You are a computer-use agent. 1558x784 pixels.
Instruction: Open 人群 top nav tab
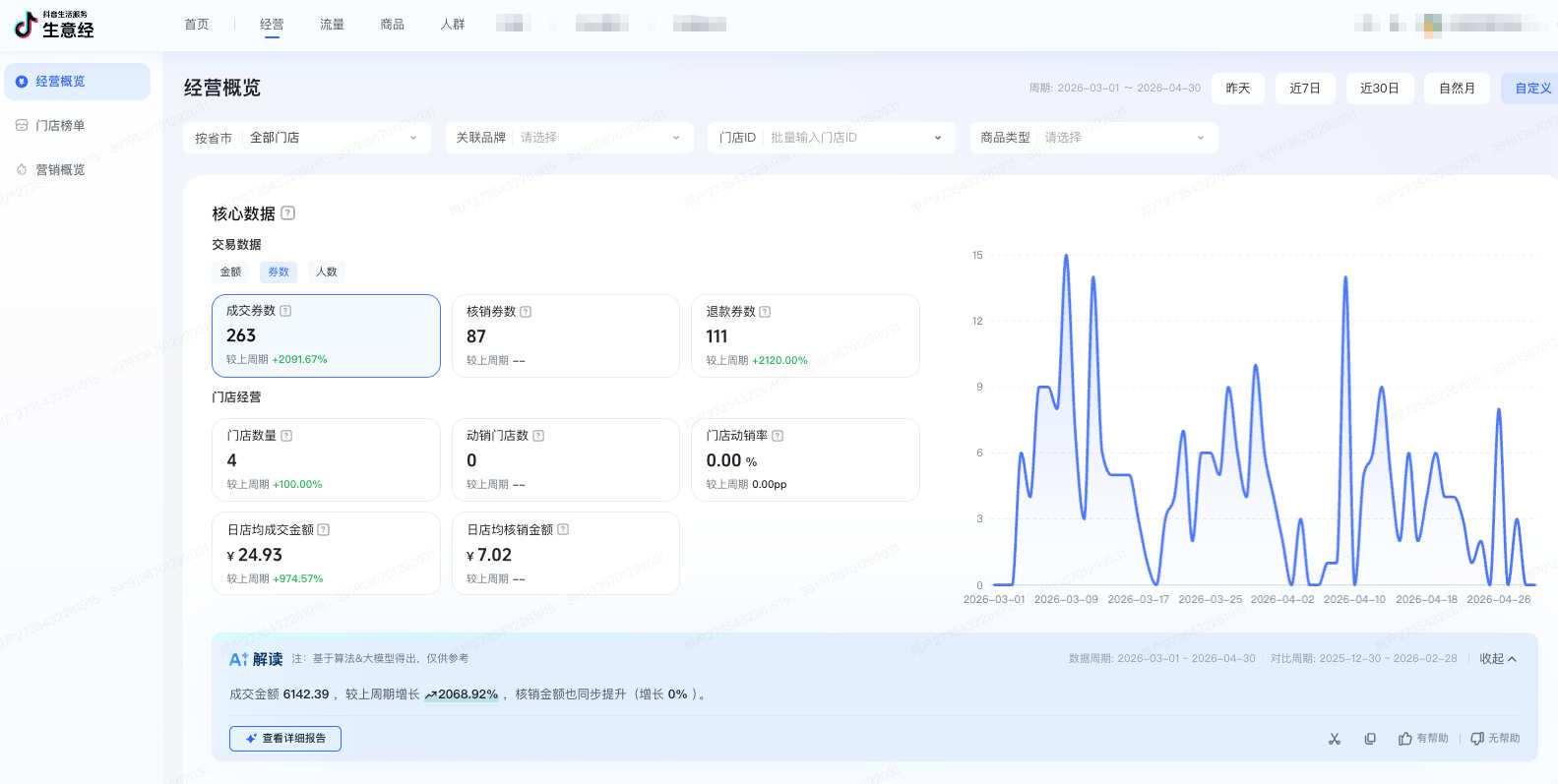click(x=453, y=25)
